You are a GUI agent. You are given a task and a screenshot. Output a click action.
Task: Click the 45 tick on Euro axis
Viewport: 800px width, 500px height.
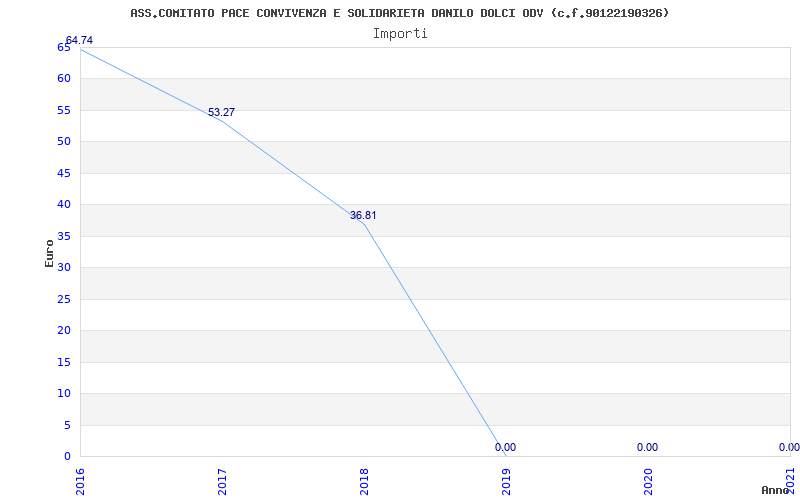tap(63, 173)
